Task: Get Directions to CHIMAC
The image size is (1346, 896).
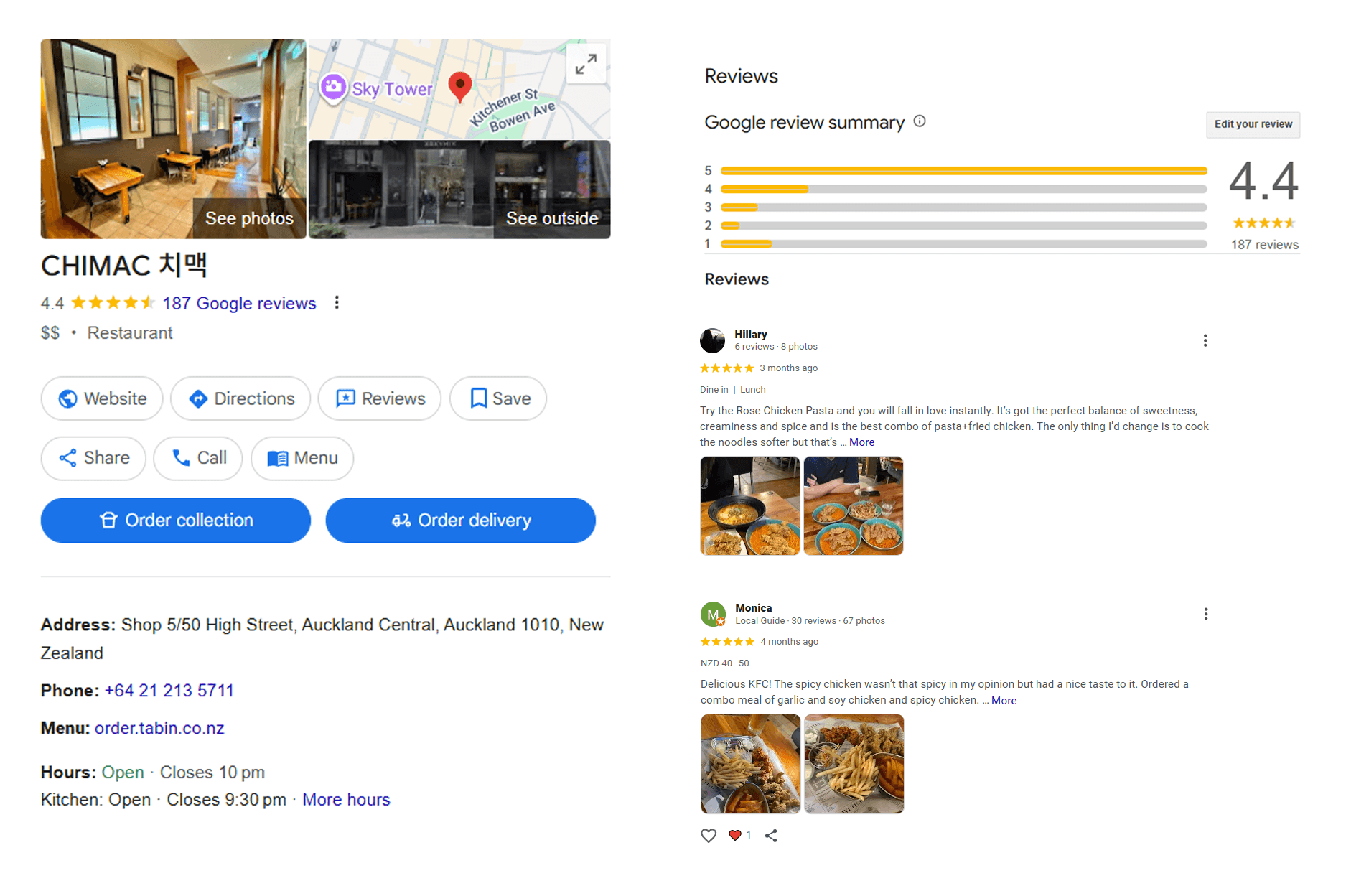Action: pyautogui.click(x=240, y=398)
